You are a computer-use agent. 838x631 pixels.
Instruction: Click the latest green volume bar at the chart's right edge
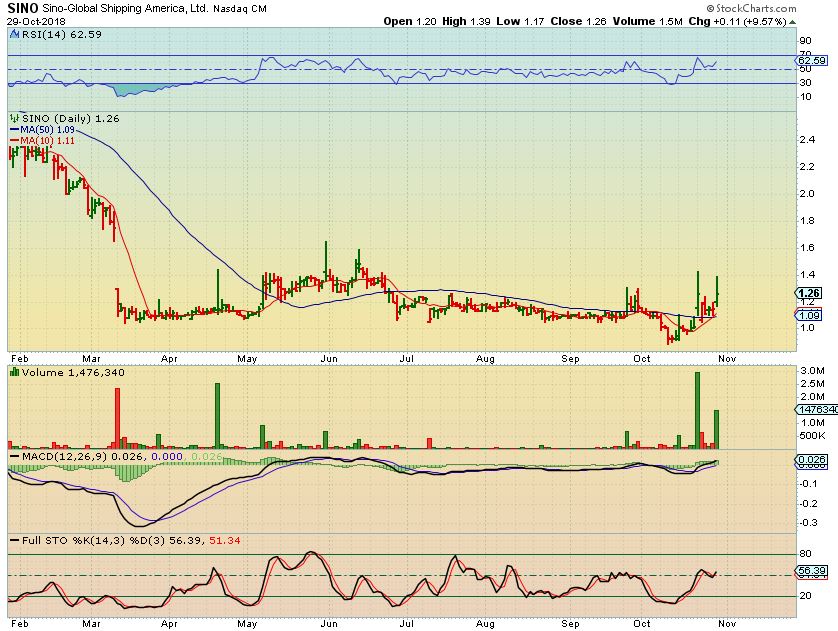click(x=717, y=430)
